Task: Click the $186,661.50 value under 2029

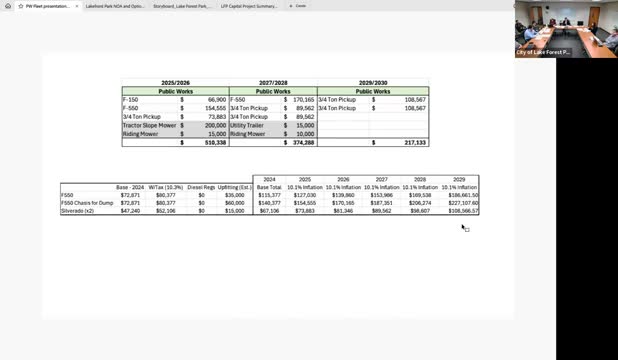Action: click(463, 195)
